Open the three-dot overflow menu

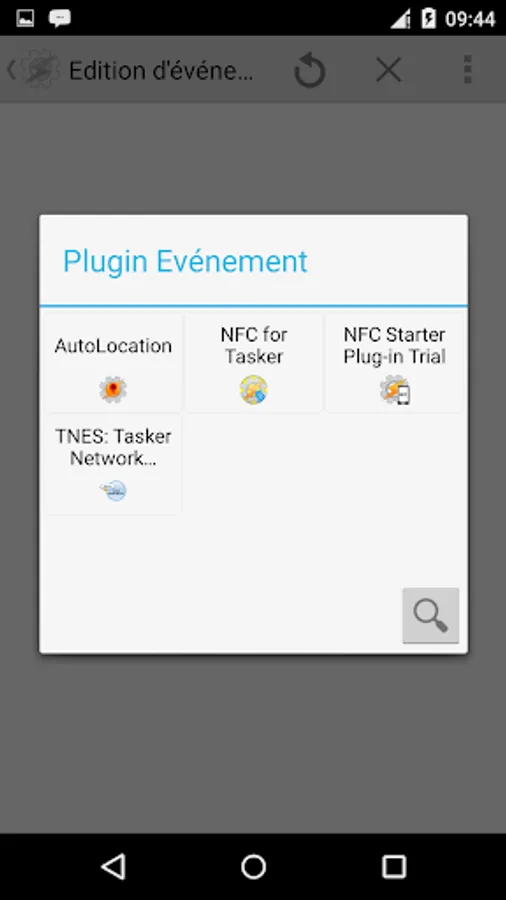pos(468,70)
